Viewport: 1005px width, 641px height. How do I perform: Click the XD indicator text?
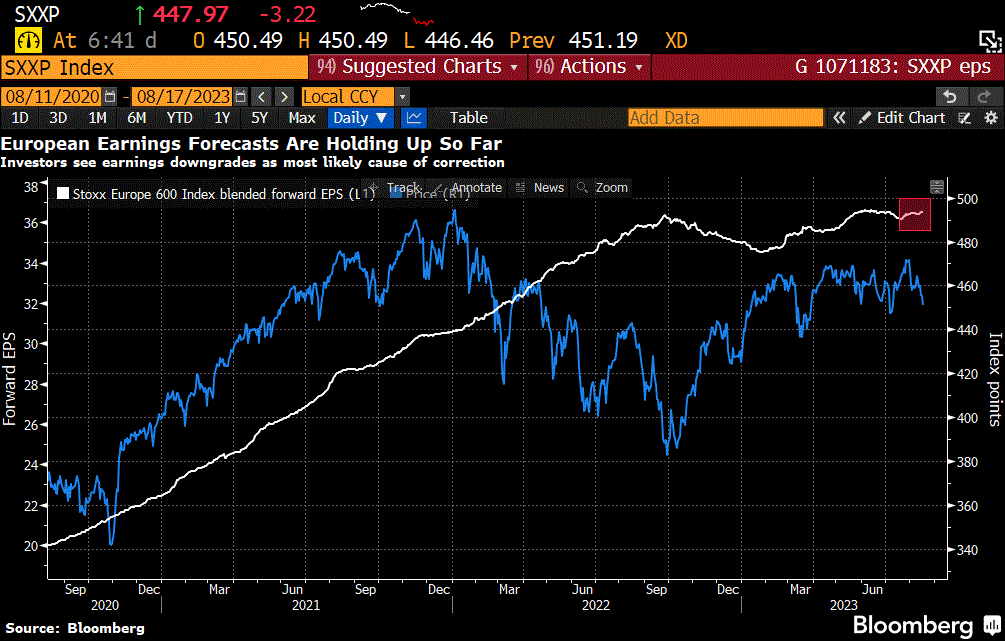pos(676,41)
